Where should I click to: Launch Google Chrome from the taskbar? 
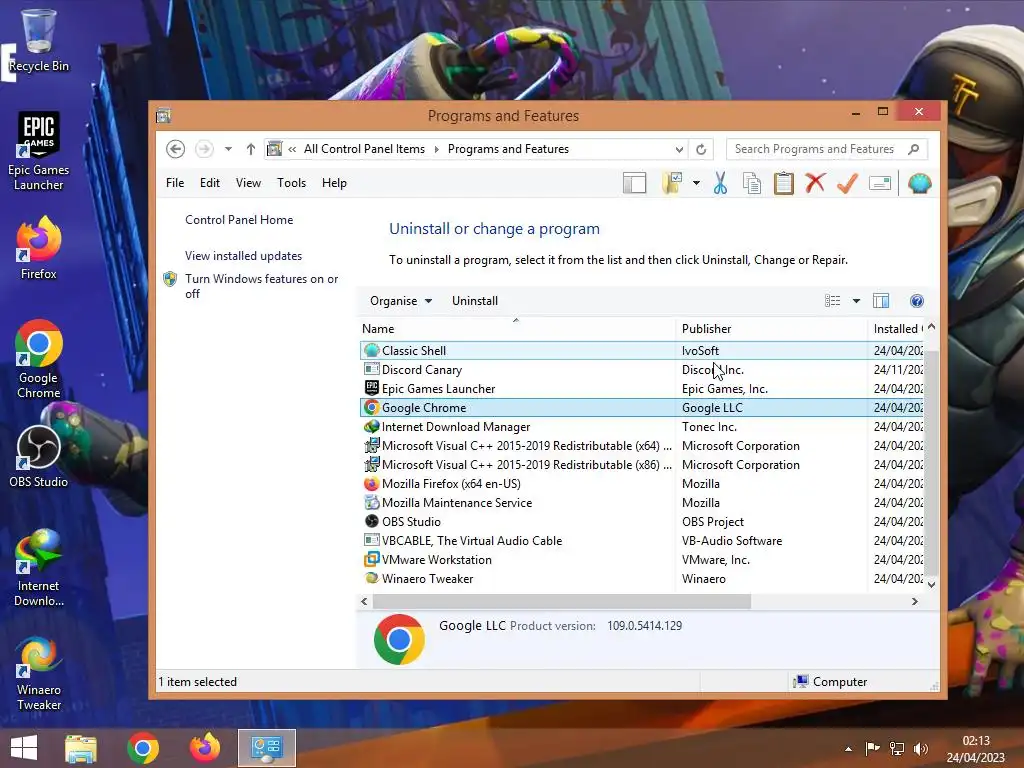click(x=142, y=748)
